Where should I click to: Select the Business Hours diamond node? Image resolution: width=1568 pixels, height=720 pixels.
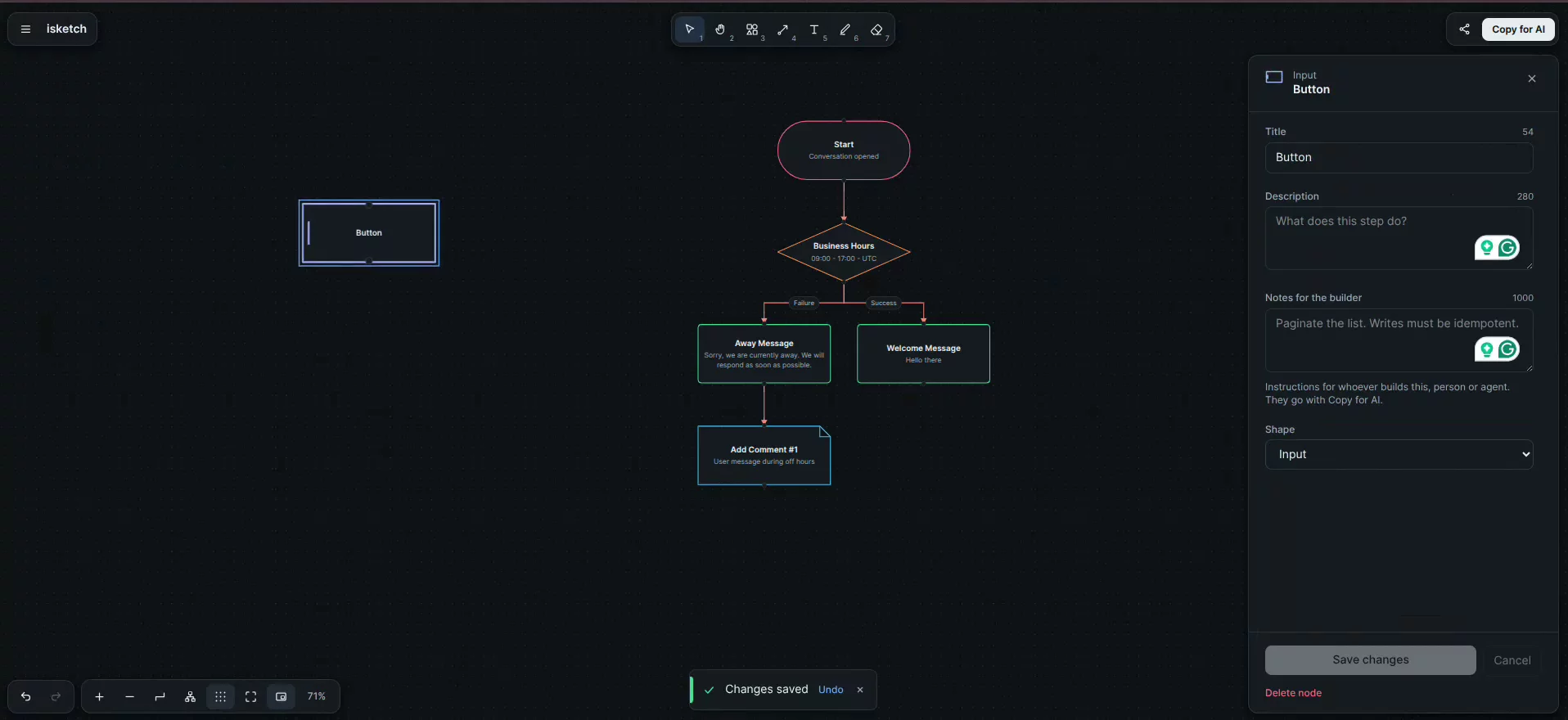tap(844, 252)
